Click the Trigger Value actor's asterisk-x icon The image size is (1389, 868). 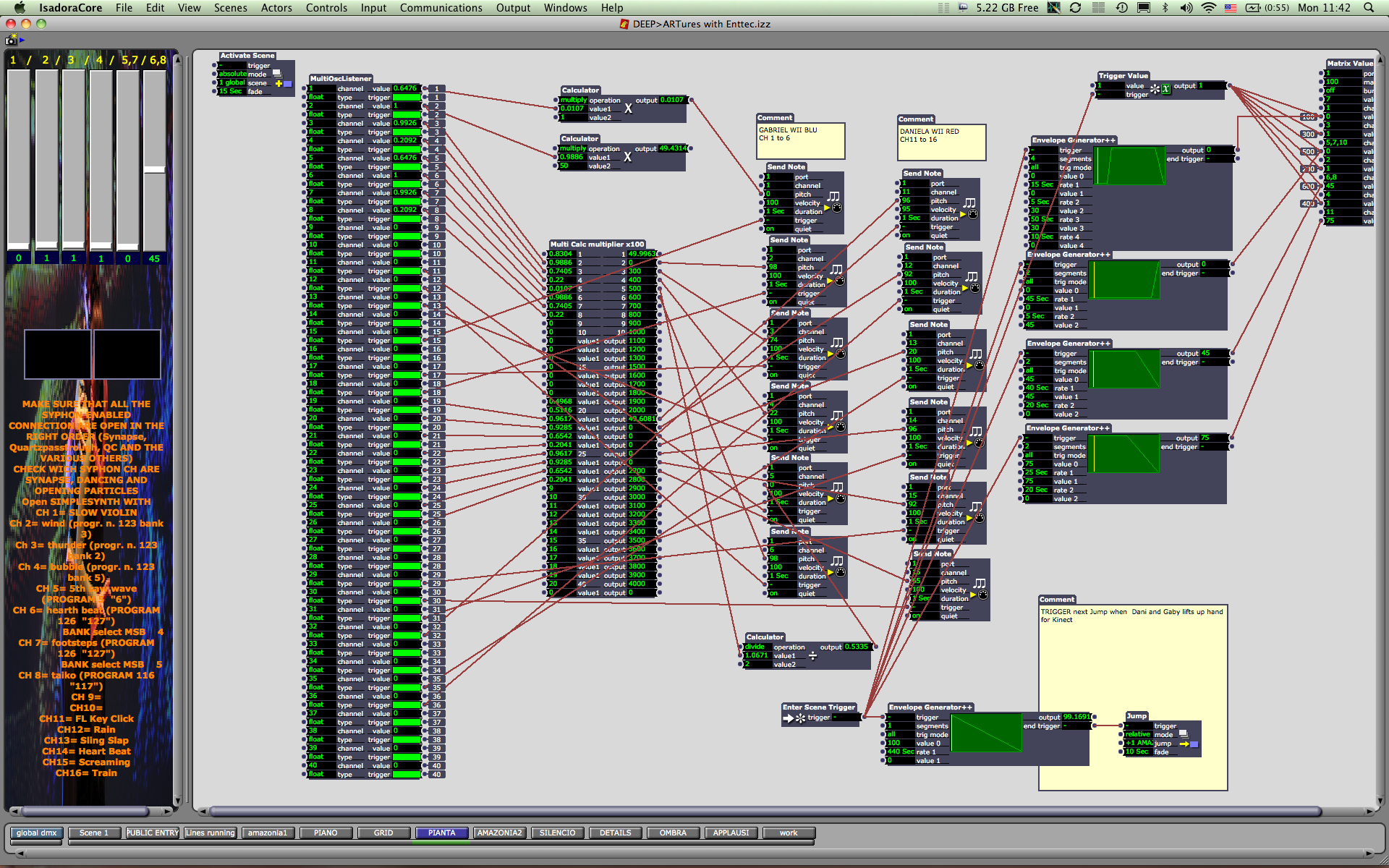tap(1160, 89)
